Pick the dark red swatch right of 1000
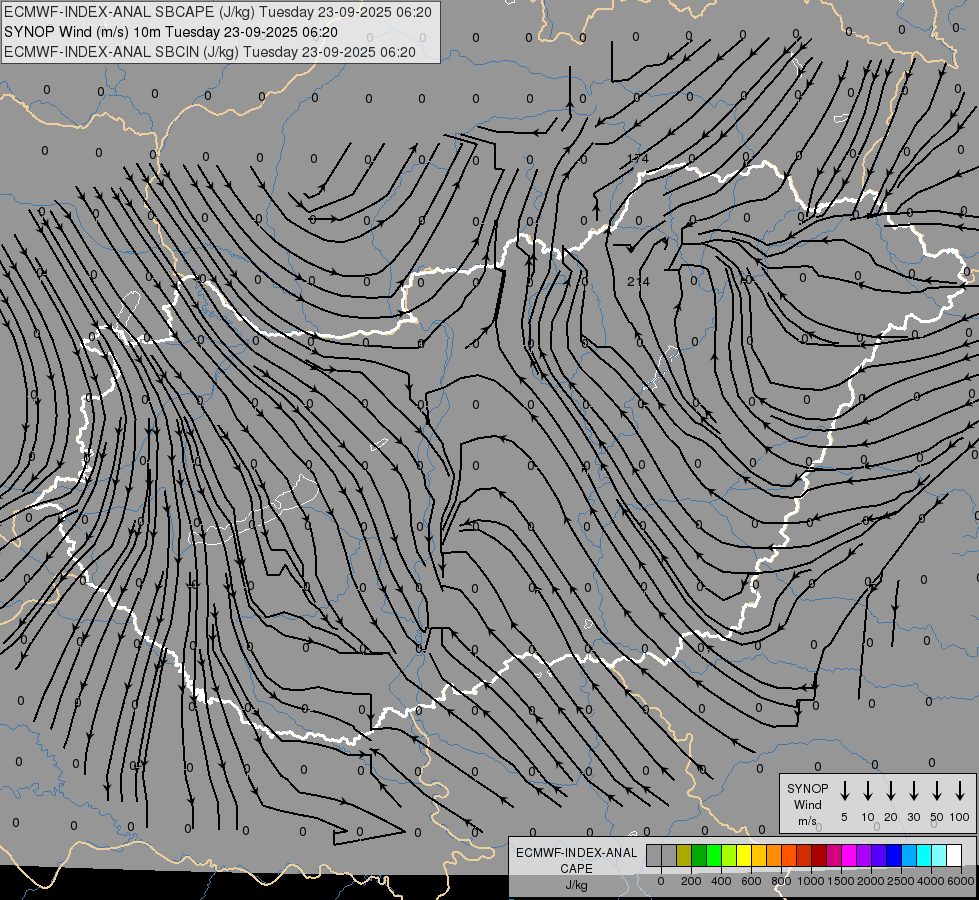Screen dimensions: 979x900 click(819, 855)
